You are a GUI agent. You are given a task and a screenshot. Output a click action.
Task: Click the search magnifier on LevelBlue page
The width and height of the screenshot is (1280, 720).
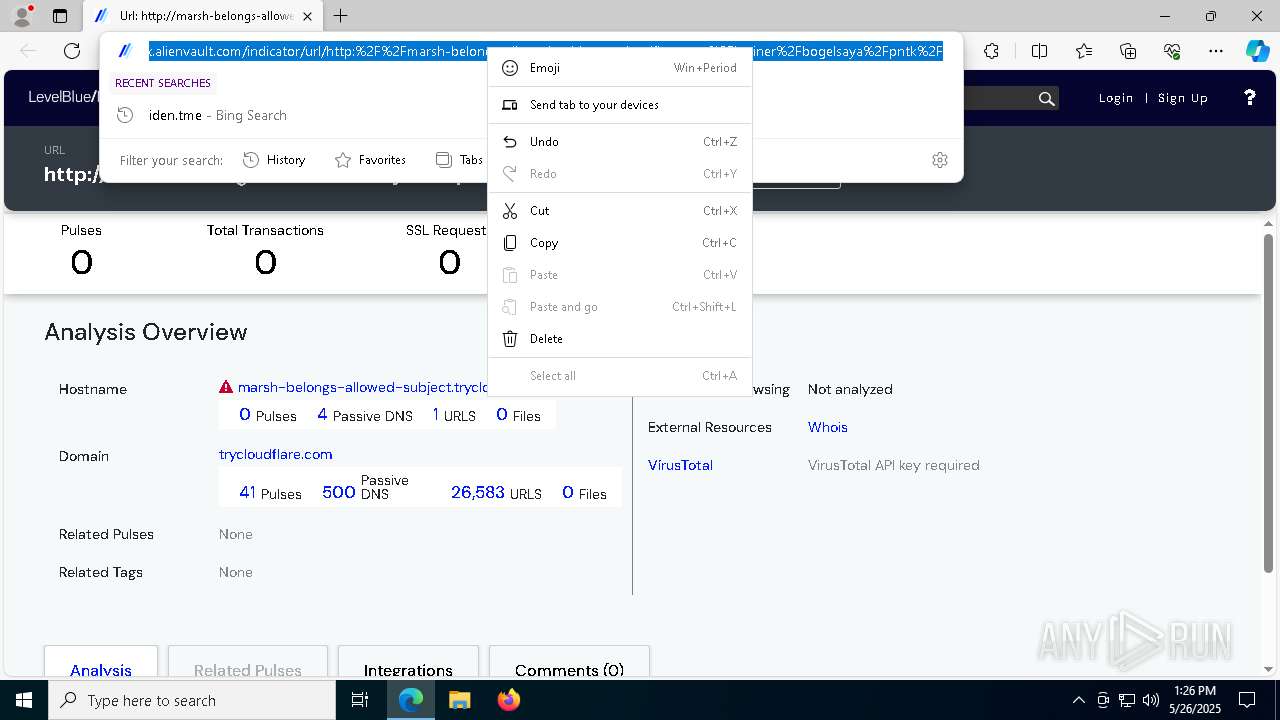coord(1046,98)
